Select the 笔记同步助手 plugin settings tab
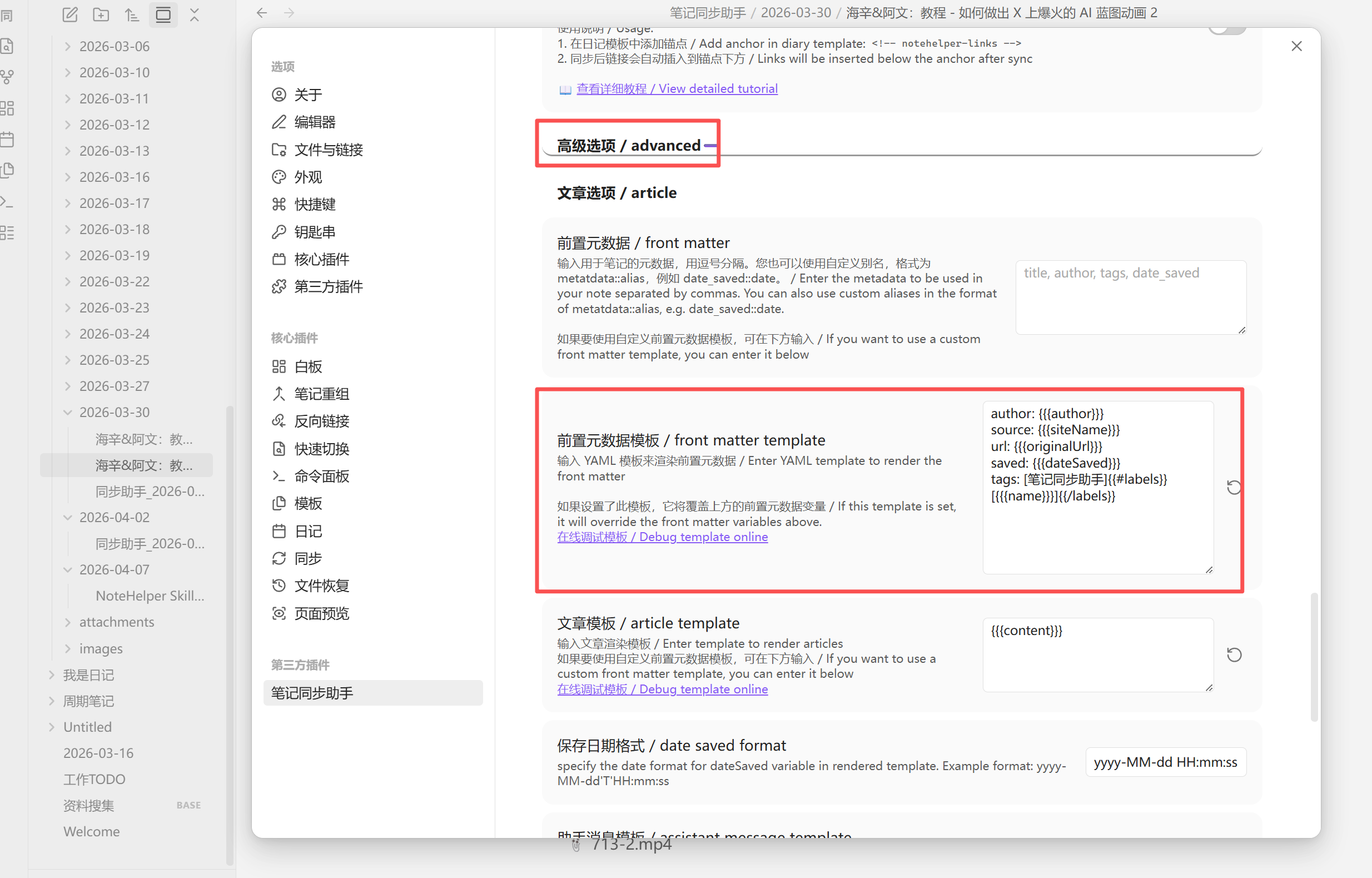The height and width of the screenshot is (878, 1372). (374, 693)
